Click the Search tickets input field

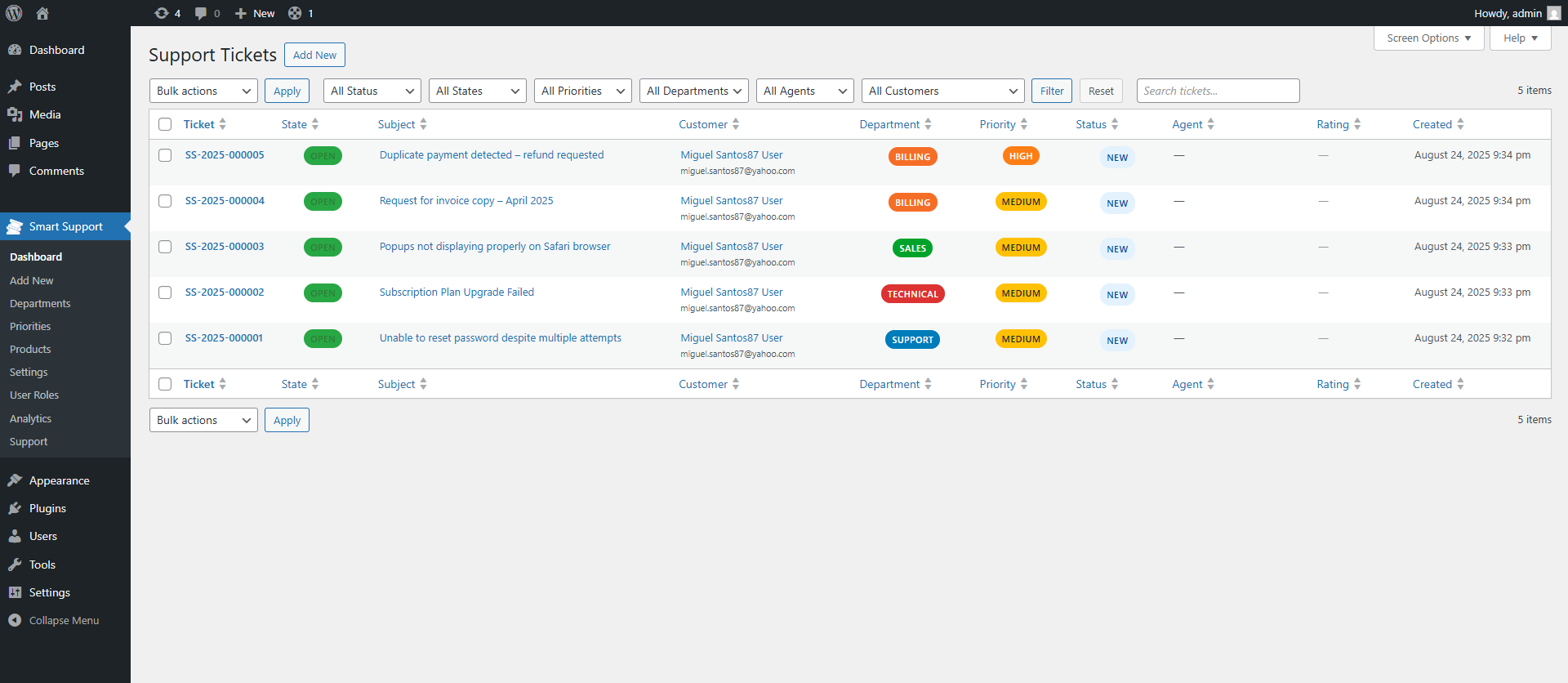click(x=1217, y=91)
